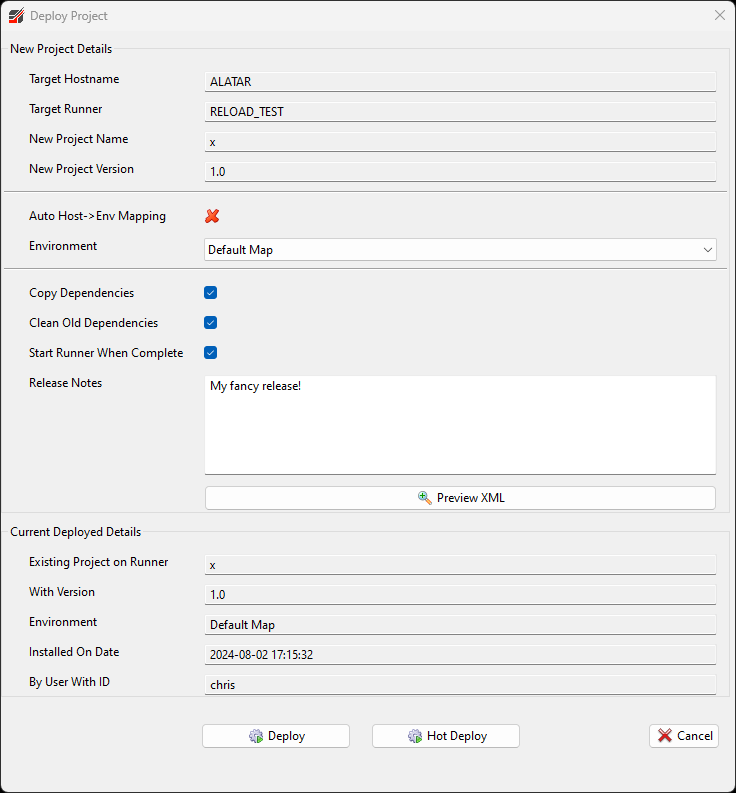Viewport: 736px width, 793px height.
Task: Click the Installed On Date field
Action: click(x=460, y=655)
